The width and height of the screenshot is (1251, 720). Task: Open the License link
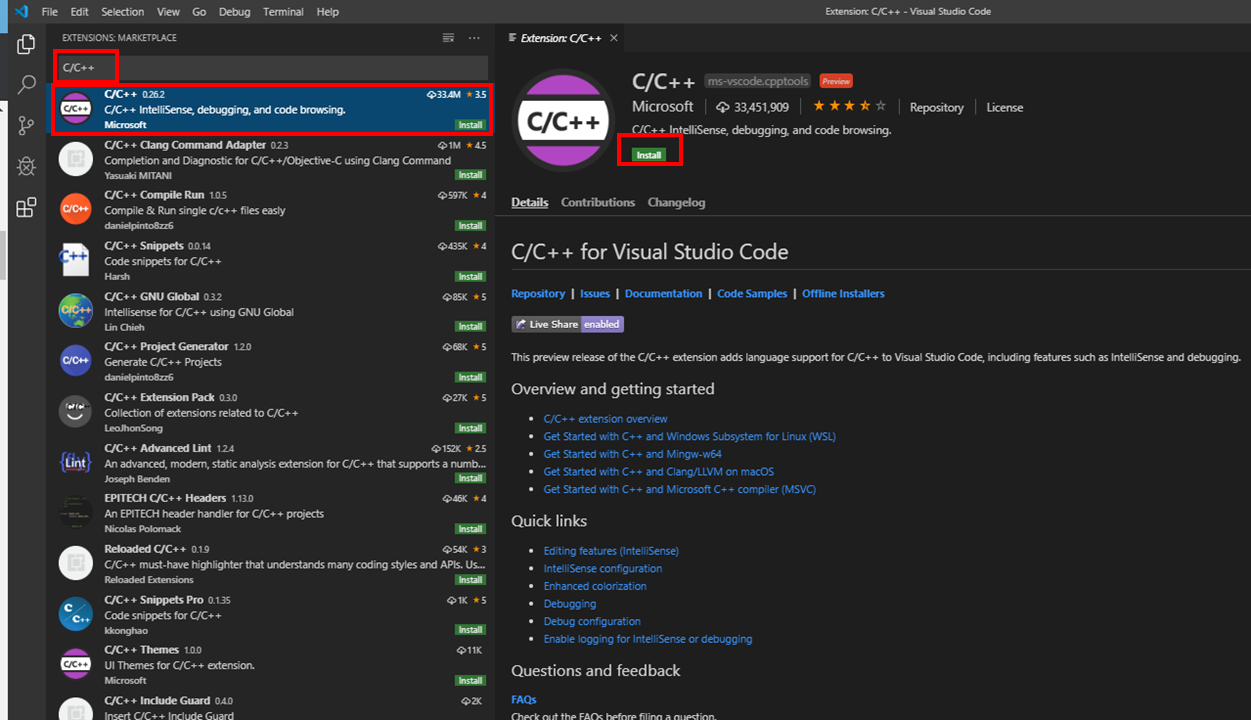(x=1004, y=107)
